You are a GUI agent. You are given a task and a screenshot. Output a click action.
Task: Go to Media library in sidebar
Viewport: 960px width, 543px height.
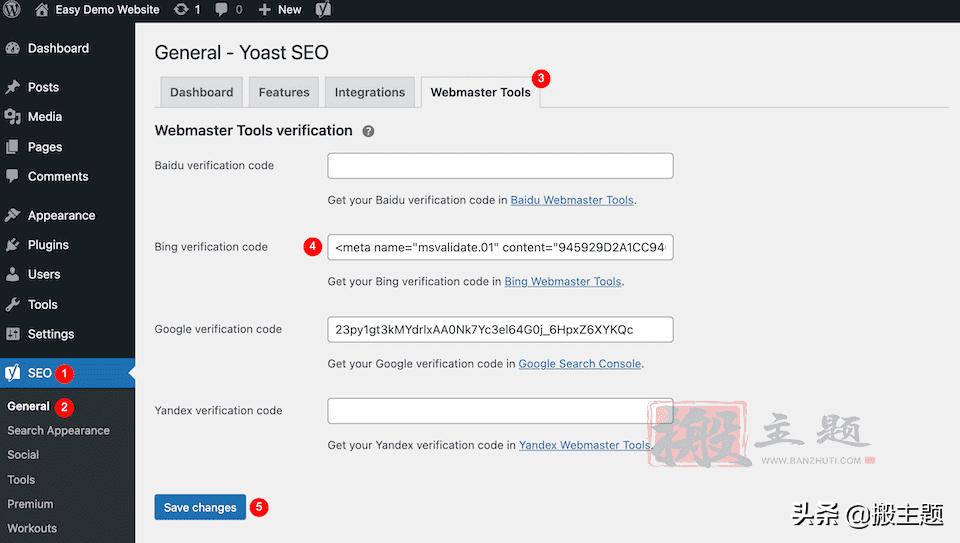[45, 116]
